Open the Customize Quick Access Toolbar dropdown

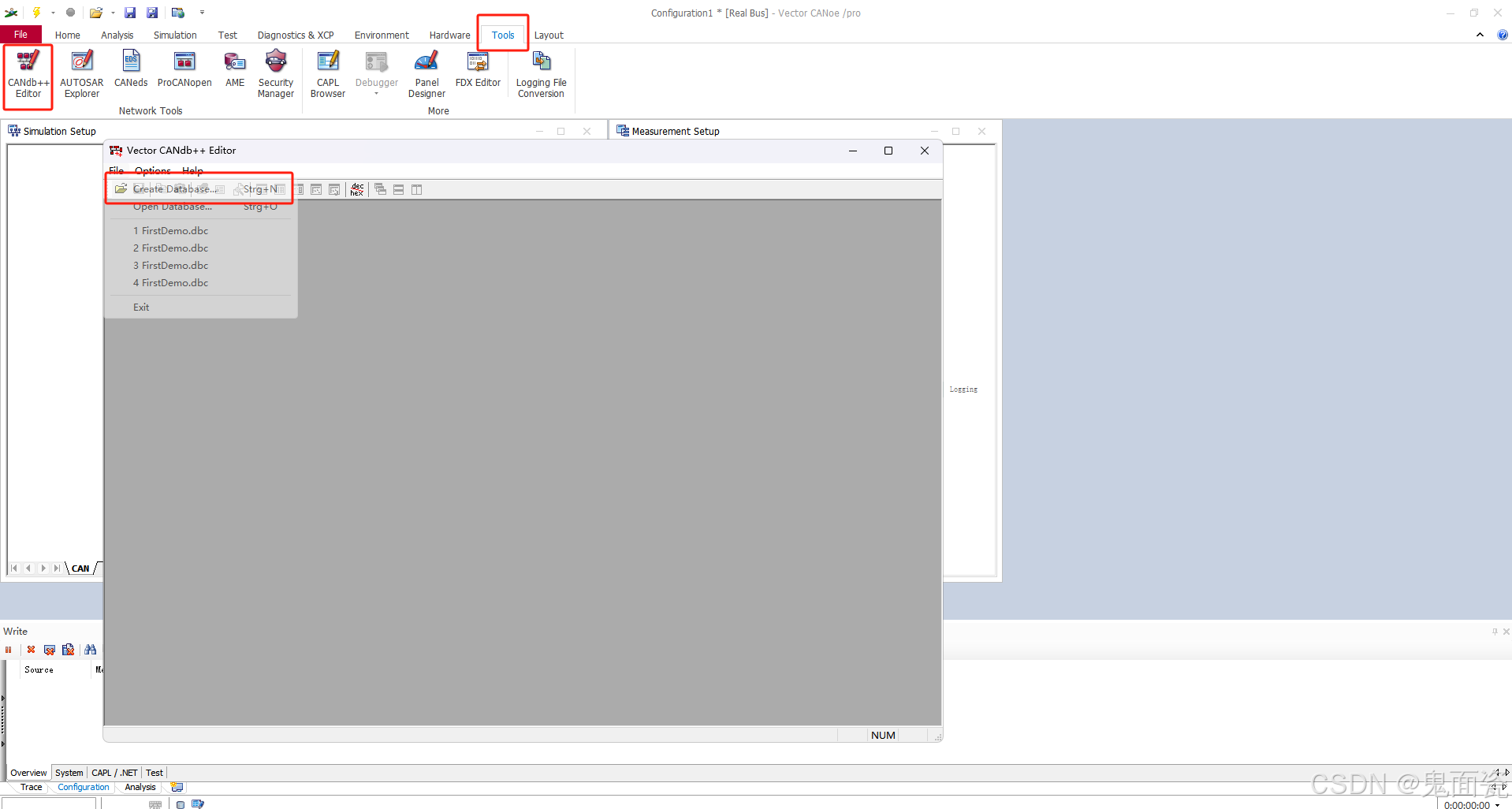(202, 13)
